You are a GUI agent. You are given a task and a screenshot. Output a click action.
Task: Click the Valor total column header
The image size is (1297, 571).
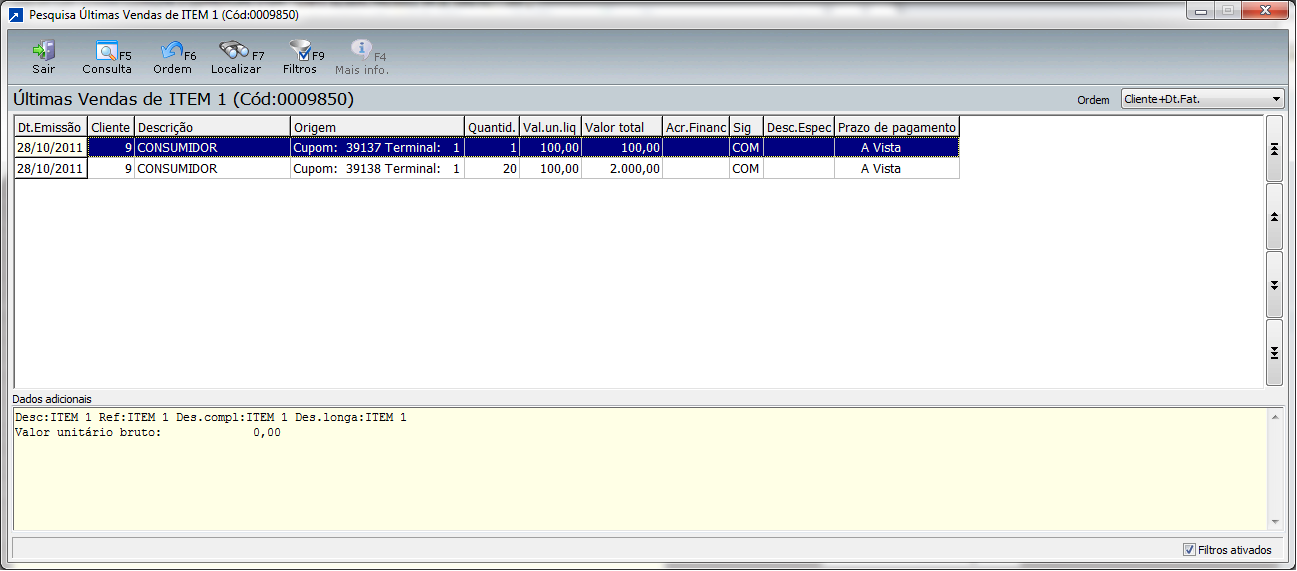pos(622,127)
